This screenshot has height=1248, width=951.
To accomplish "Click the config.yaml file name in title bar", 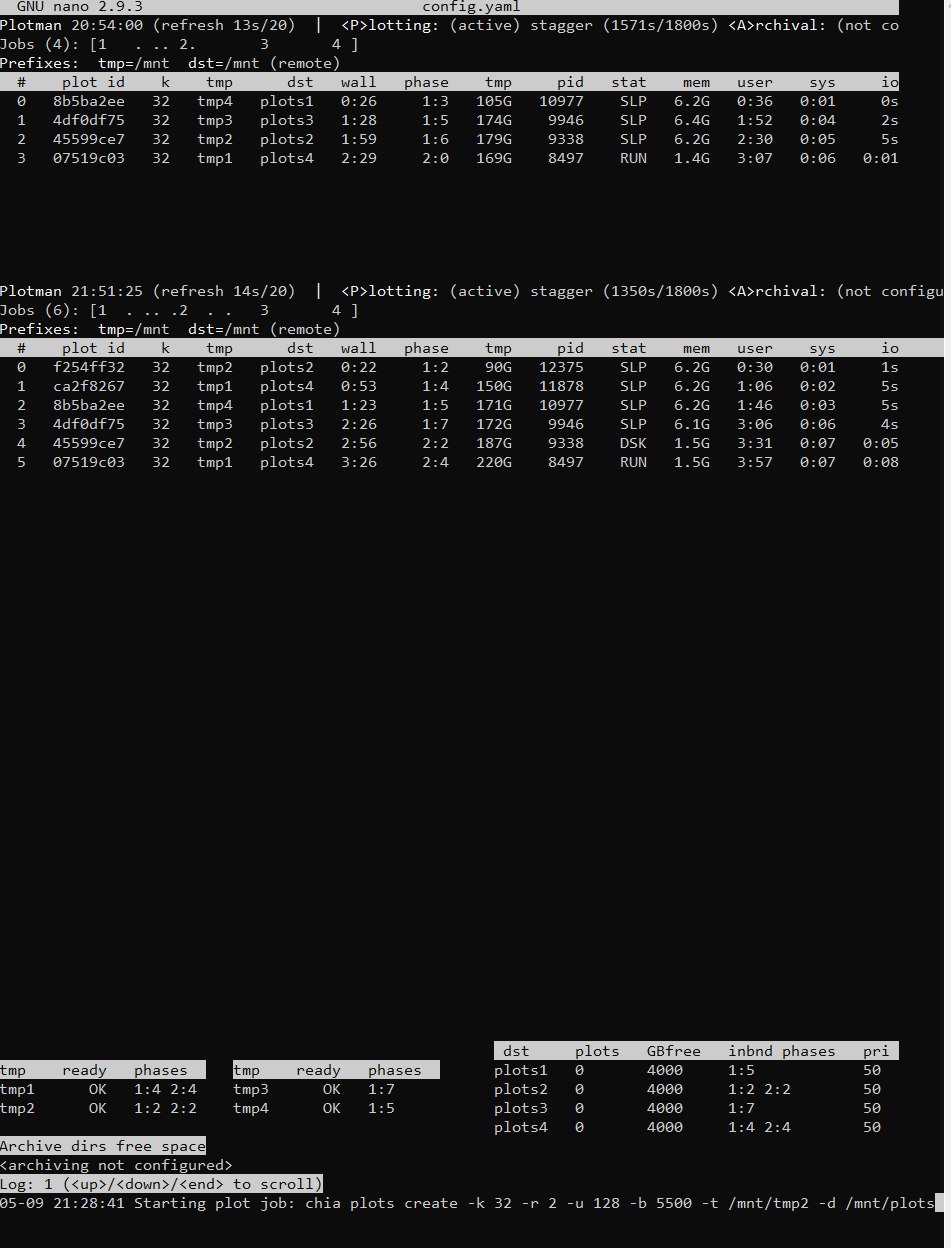I will (470, 6).
